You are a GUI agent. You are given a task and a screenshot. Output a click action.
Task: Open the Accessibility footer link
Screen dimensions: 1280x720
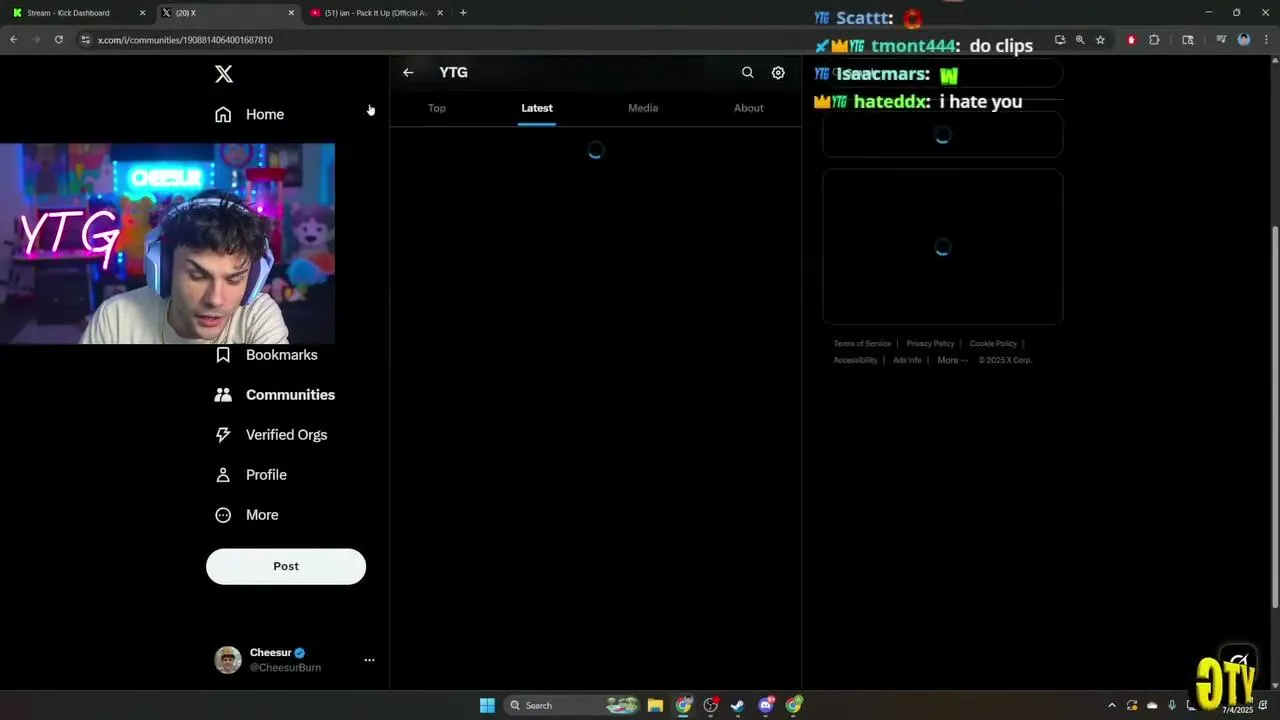coord(855,360)
